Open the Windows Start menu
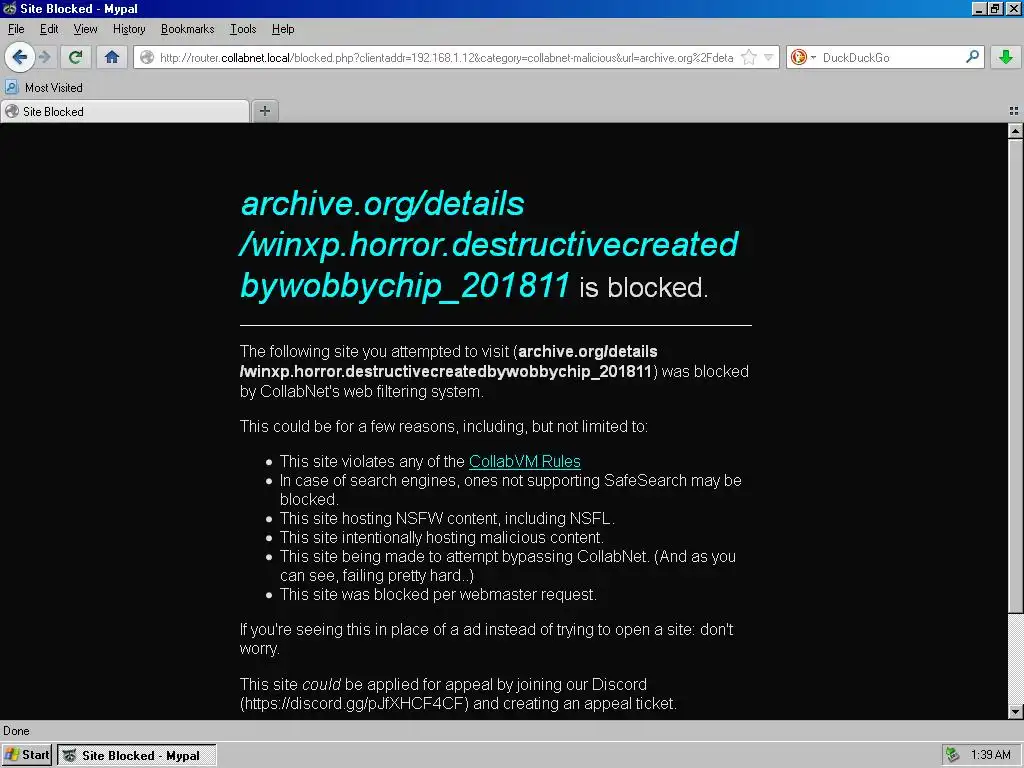The image size is (1024, 768). (x=27, y=755)
